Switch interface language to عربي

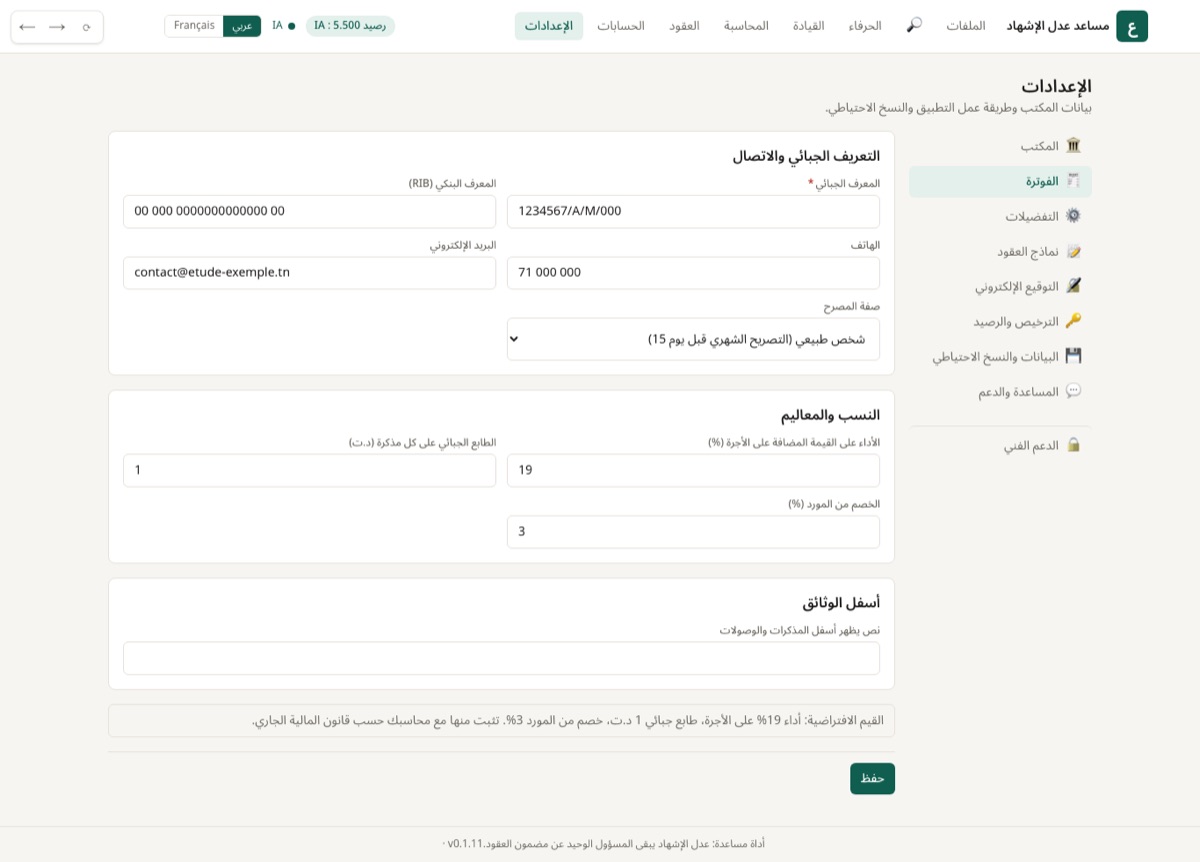(242, 26)
